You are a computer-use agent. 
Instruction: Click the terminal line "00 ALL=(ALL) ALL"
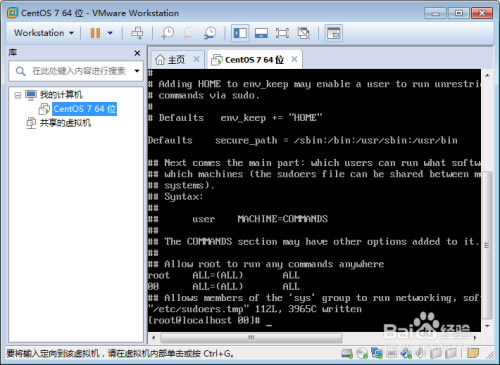[224, 287]
